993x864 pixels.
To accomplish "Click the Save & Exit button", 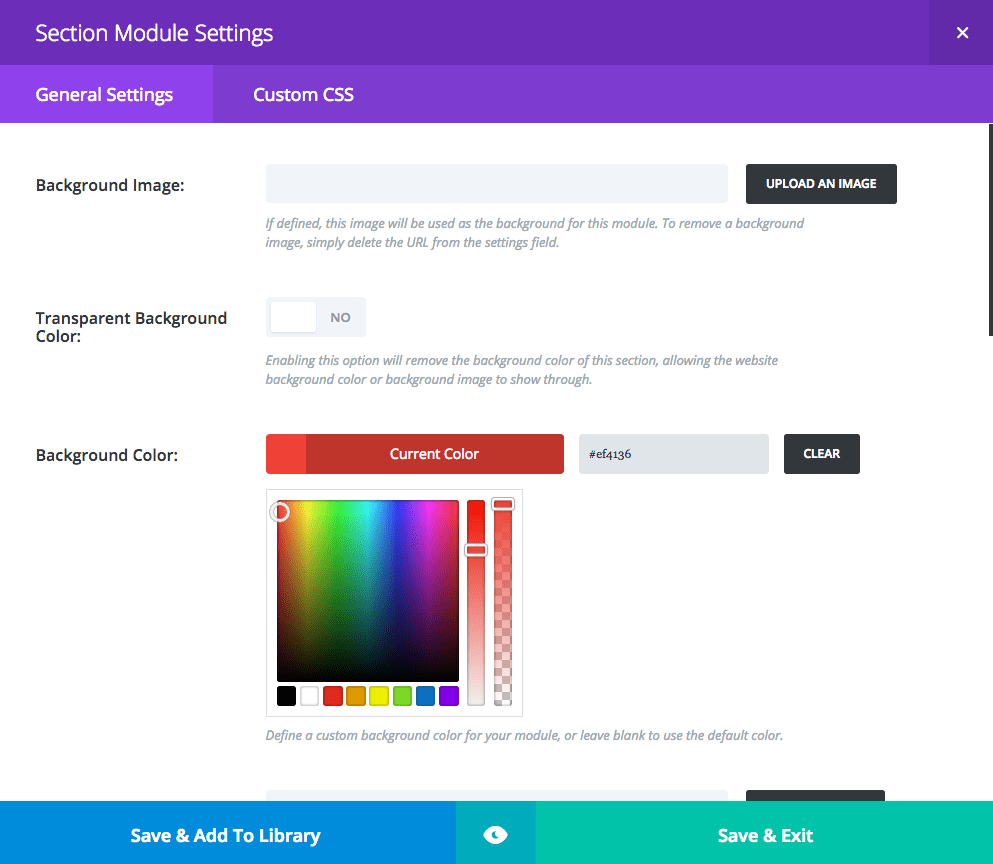I will (x=765, y=835).
